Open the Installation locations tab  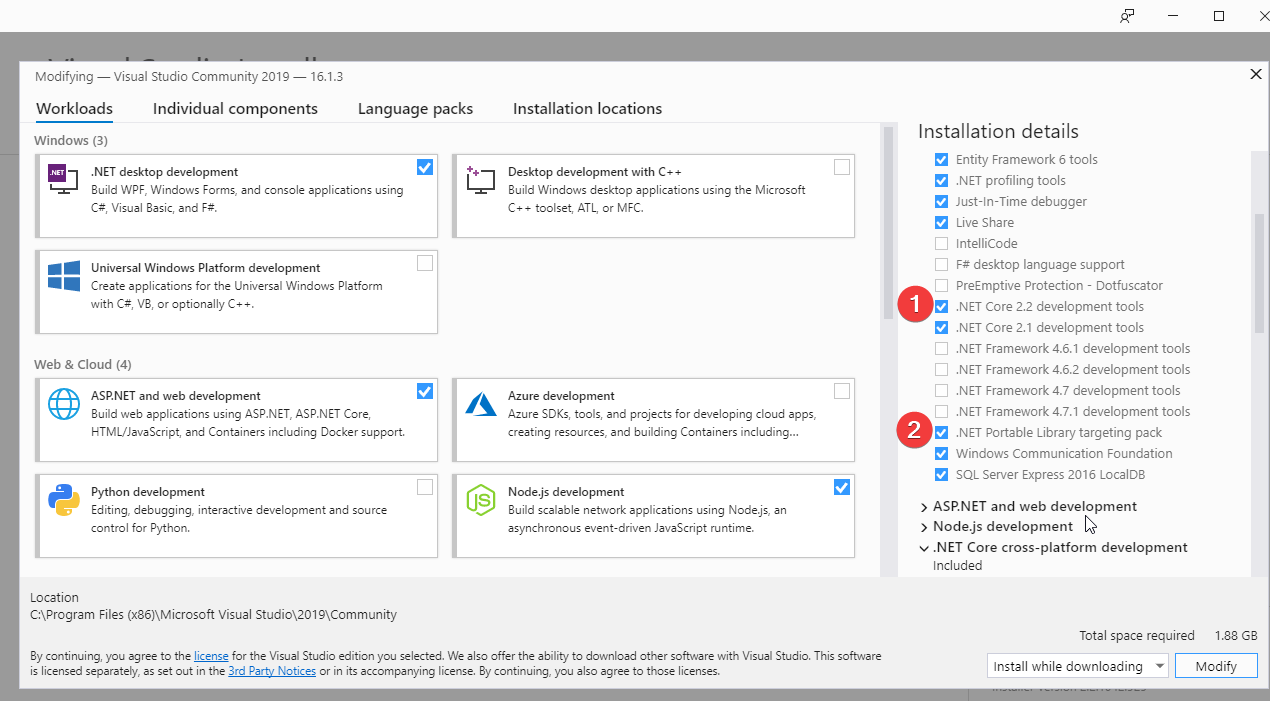pos(587,109)
